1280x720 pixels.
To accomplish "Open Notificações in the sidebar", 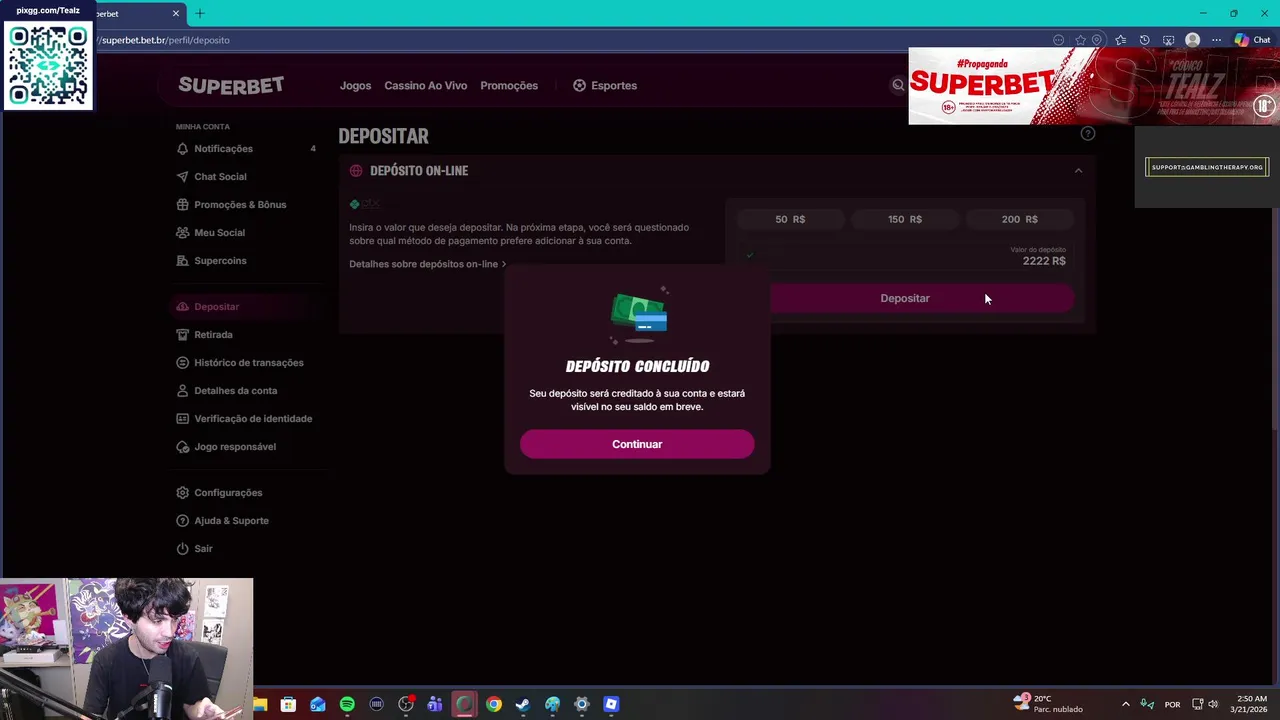I will 246,148.
